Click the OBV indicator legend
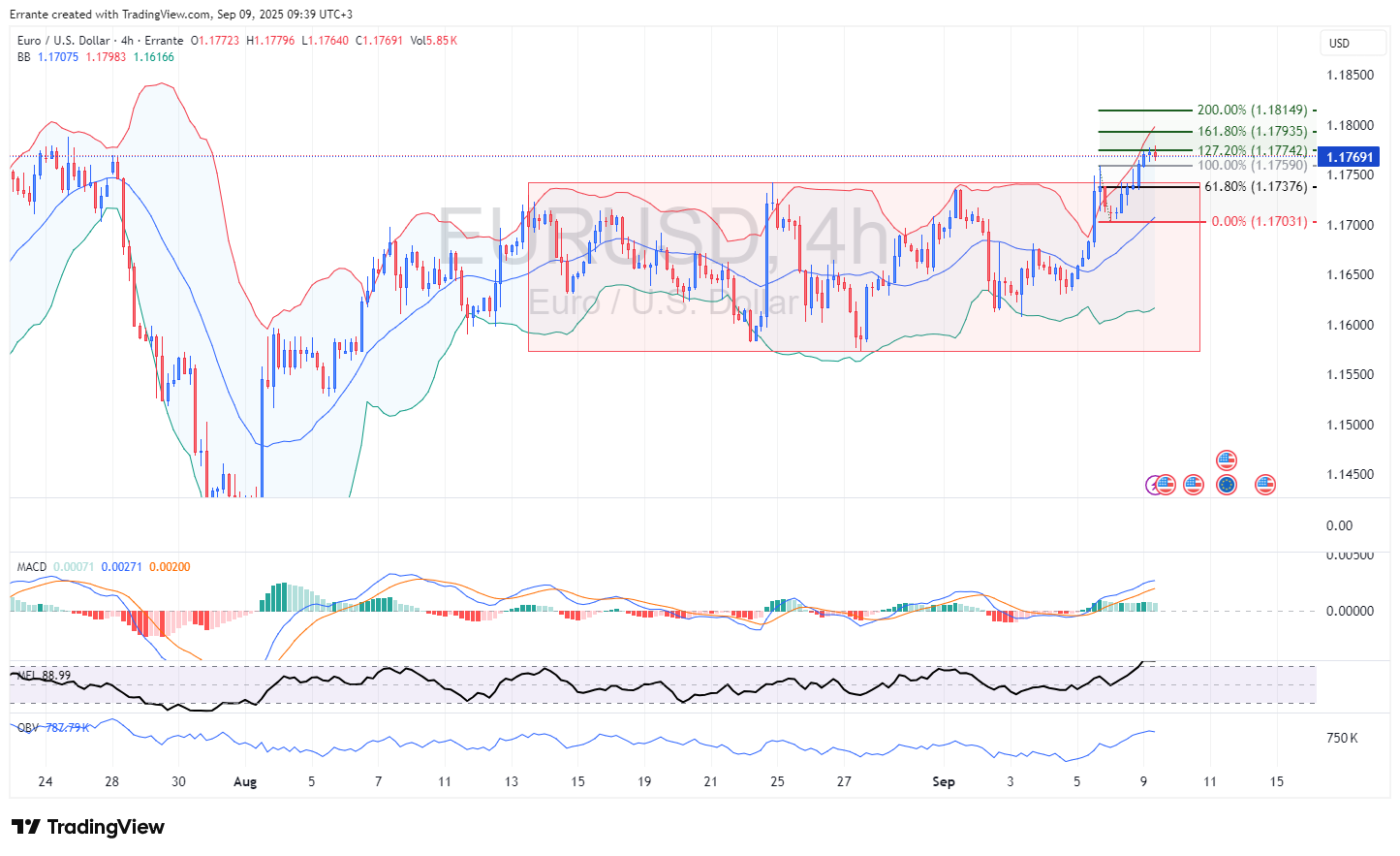 27,727
